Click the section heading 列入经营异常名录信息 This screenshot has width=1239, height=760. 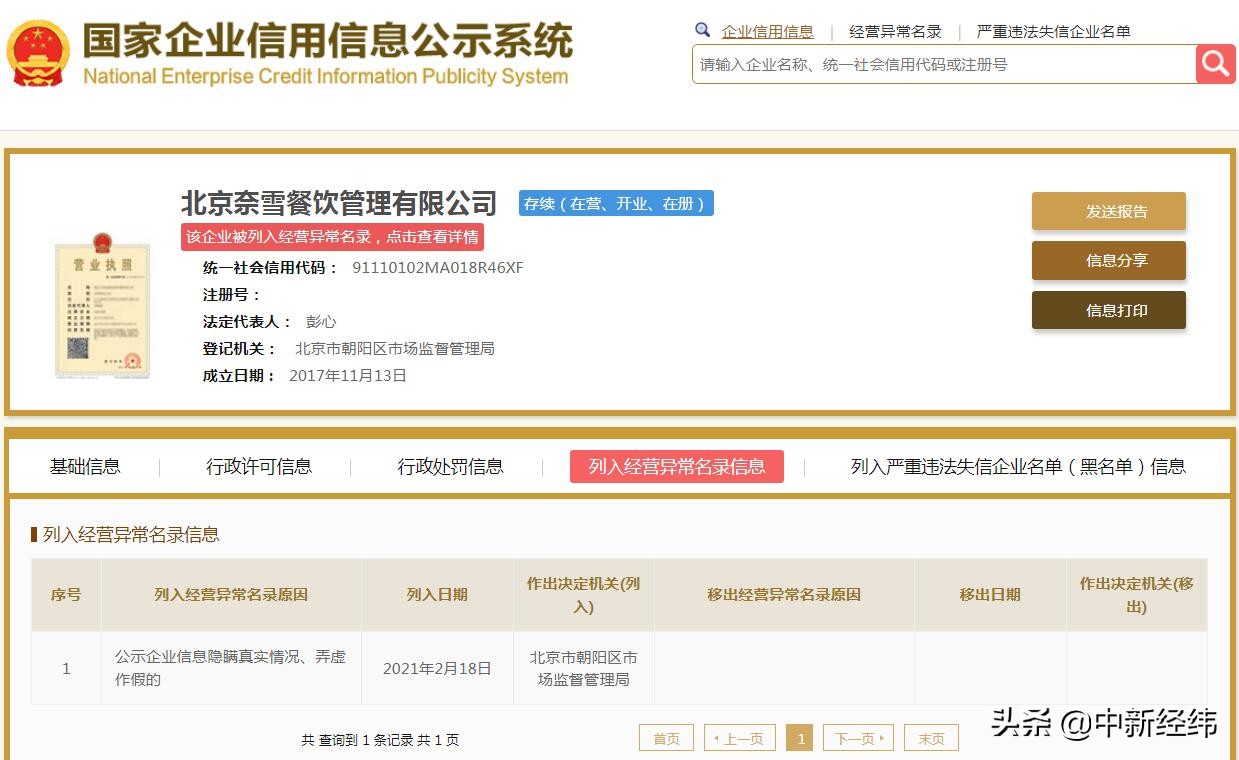[x=131, y=534]
